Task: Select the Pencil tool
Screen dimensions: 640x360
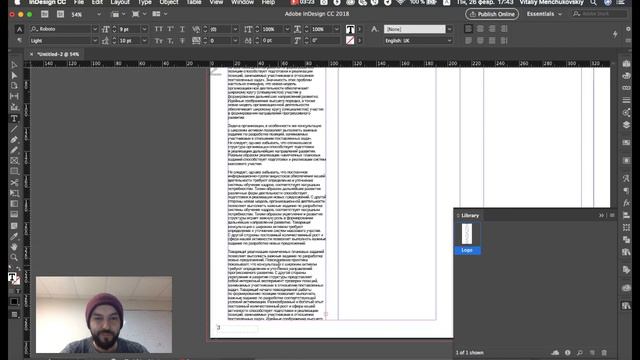Action: coord(14,150)
